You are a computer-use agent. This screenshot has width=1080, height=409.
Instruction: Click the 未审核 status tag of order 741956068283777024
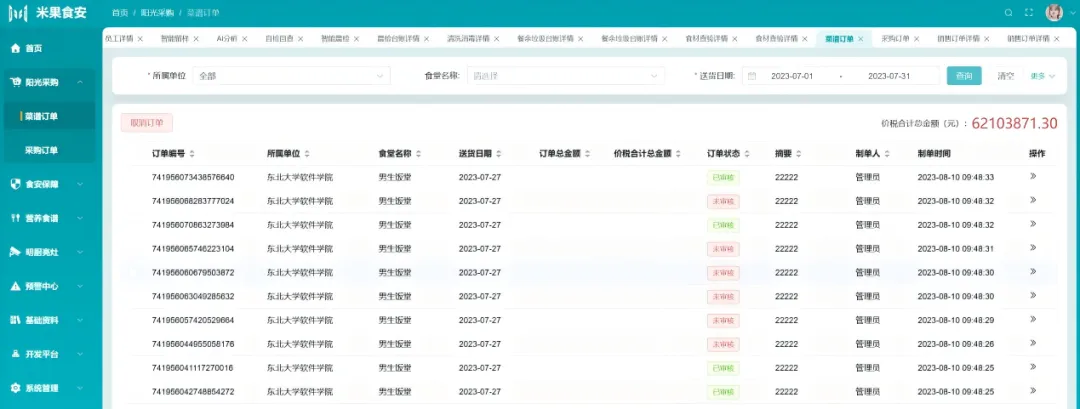(723, 201)
